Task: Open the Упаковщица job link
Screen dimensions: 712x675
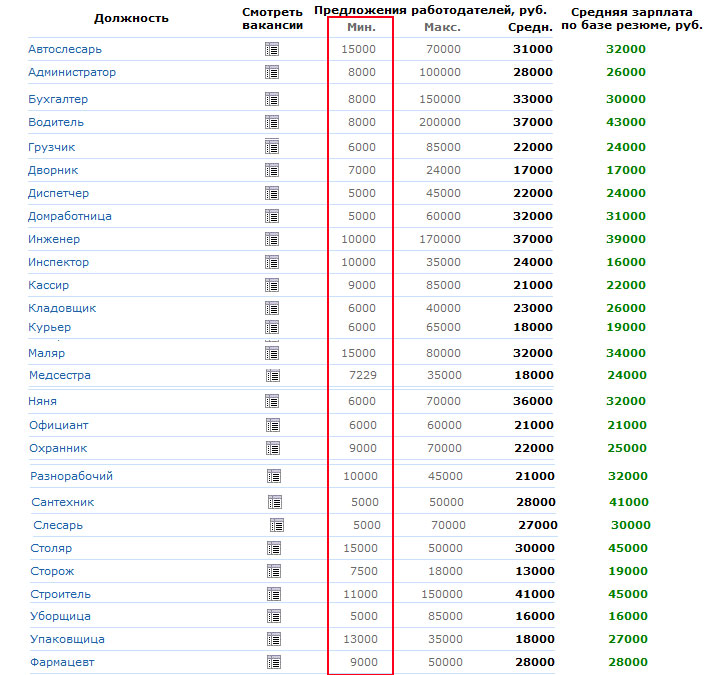Action: tap(67, 639)
